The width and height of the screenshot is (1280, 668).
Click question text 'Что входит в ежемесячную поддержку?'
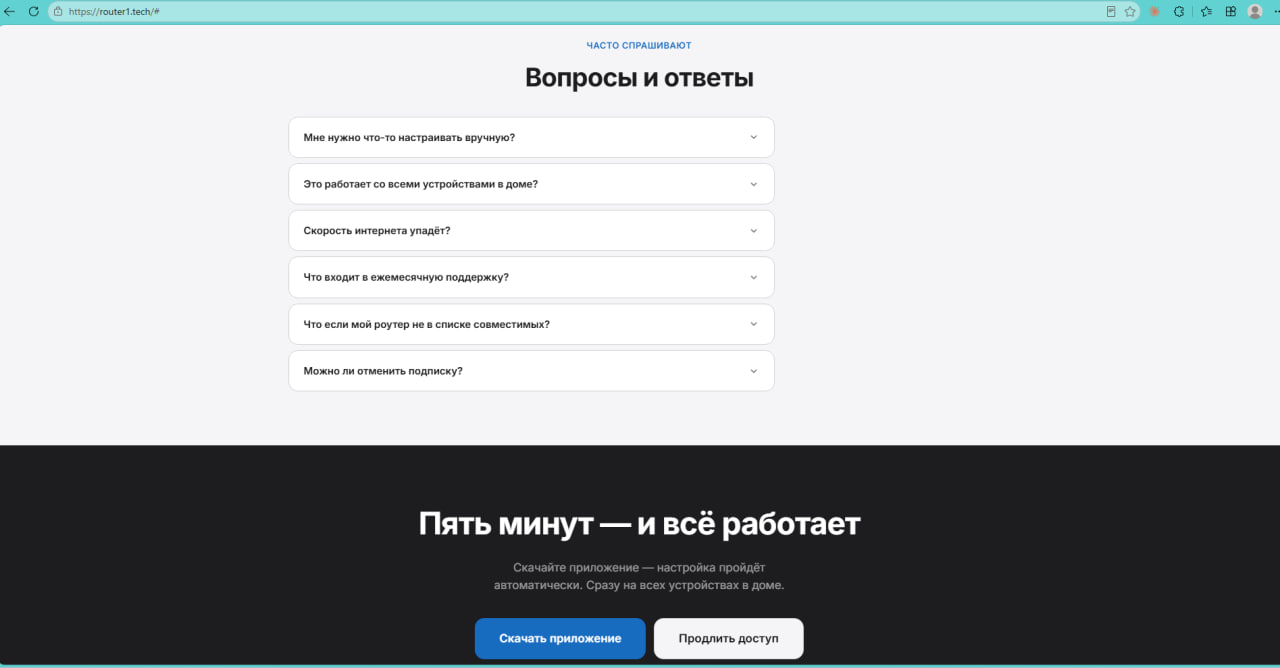pos(406,277)
